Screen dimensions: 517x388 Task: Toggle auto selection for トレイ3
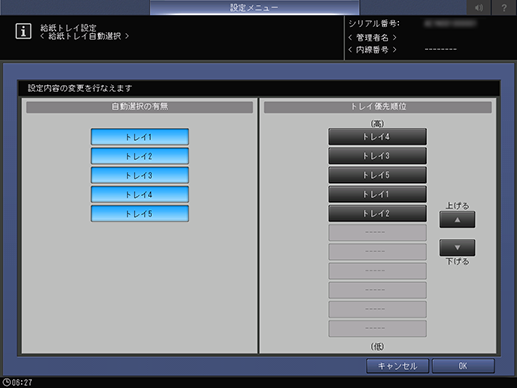[140, 175]
